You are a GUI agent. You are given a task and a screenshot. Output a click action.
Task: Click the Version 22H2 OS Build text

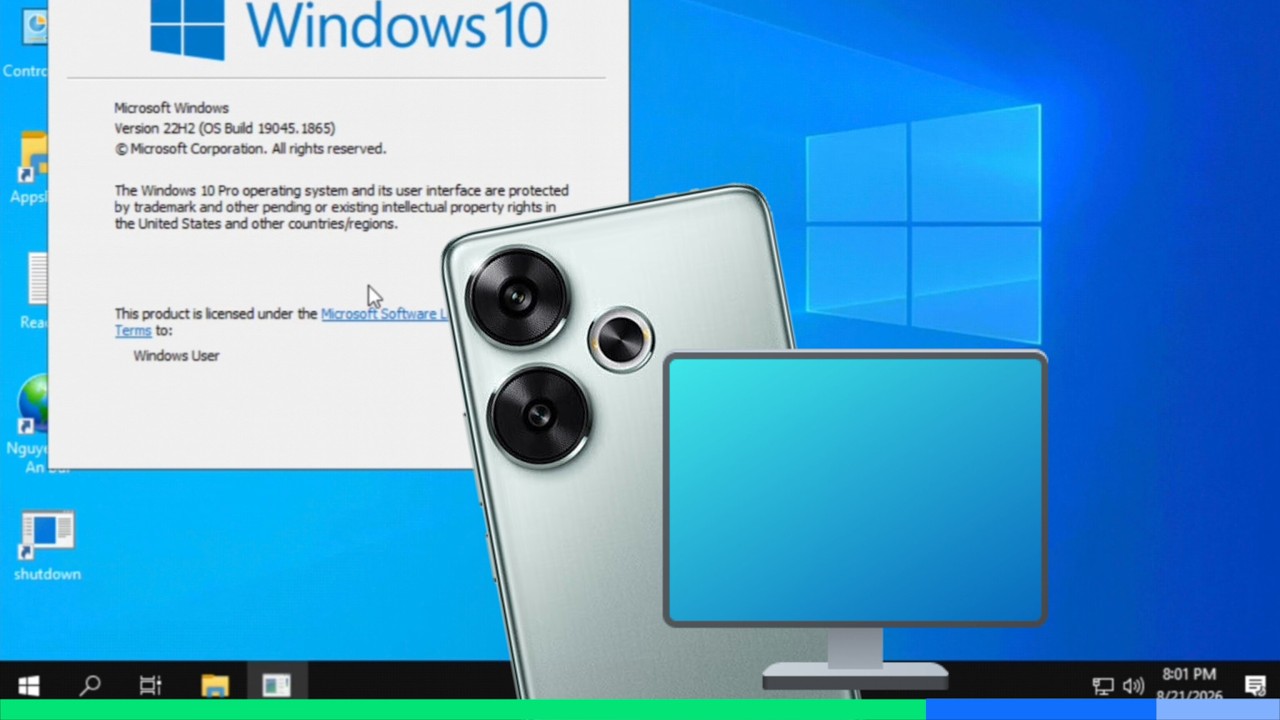225,128
